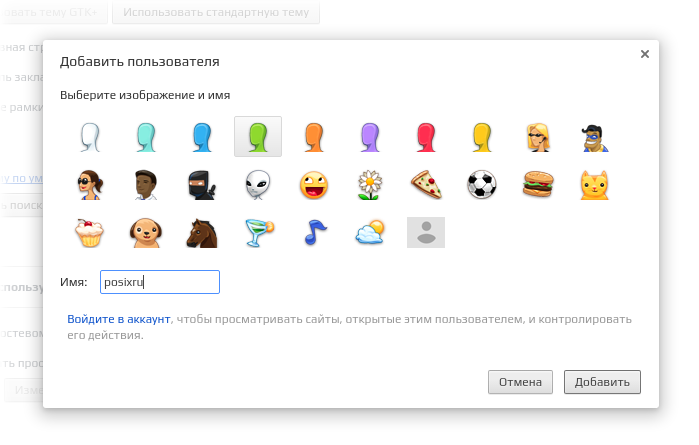
Task: Pick the blue silhouette avatar
Action: tap(202, 137)
